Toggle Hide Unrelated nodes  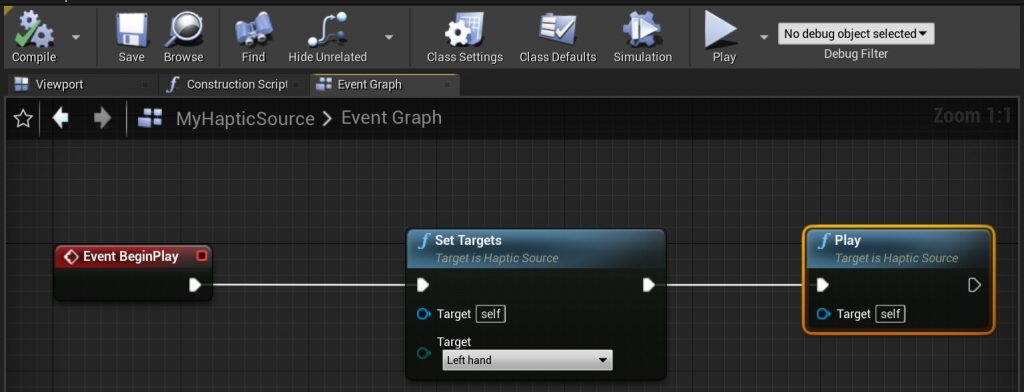(327, 37)
